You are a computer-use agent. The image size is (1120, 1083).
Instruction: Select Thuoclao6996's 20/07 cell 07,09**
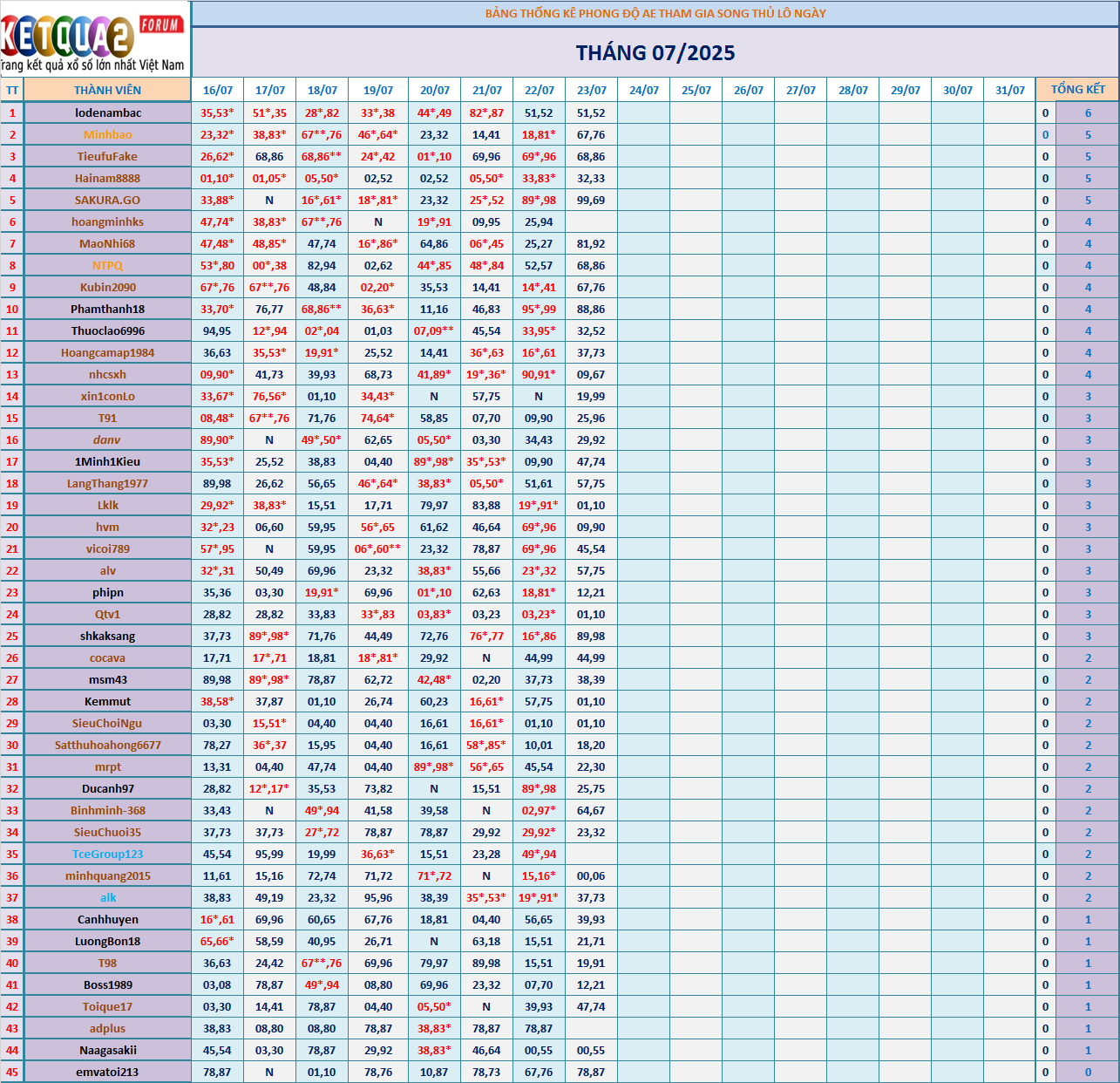point(434,330)
